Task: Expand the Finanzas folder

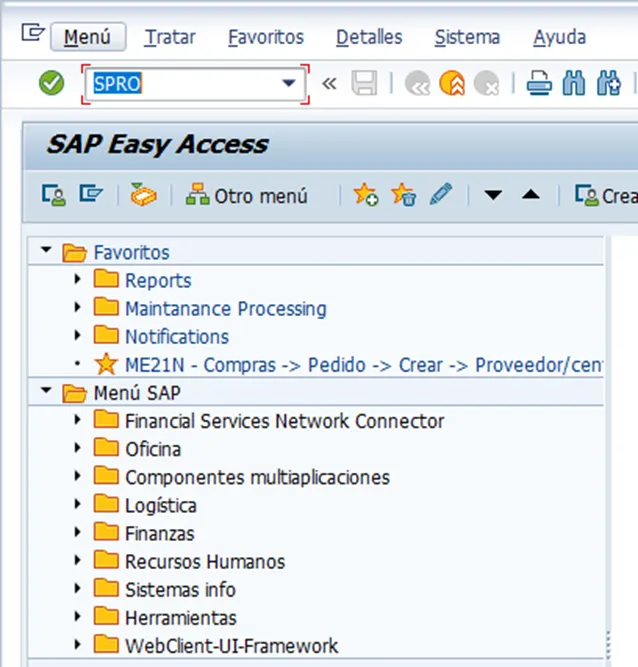Action: click(x=77, y=532)
